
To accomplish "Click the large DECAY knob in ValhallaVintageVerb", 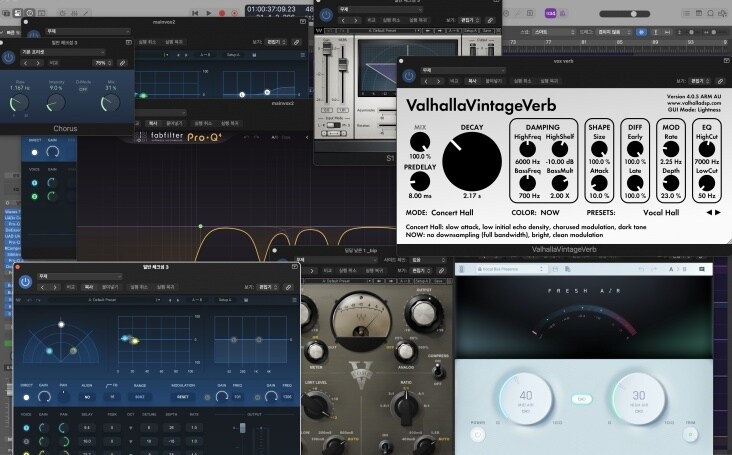I will (x=472, y=161).
